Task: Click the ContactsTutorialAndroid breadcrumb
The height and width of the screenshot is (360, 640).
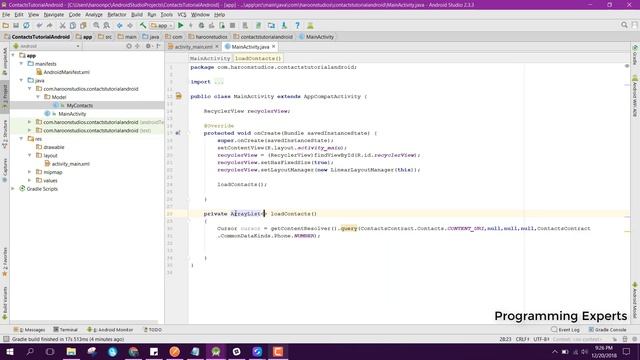Action: tap(40, 37)
